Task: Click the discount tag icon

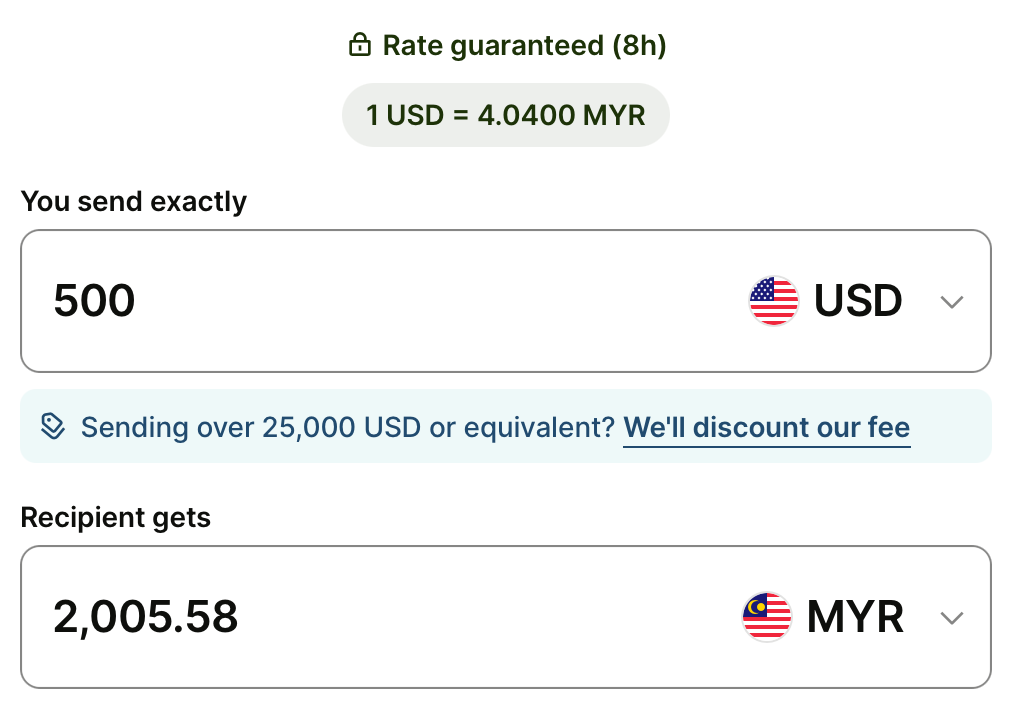Action: click(53, 427)
